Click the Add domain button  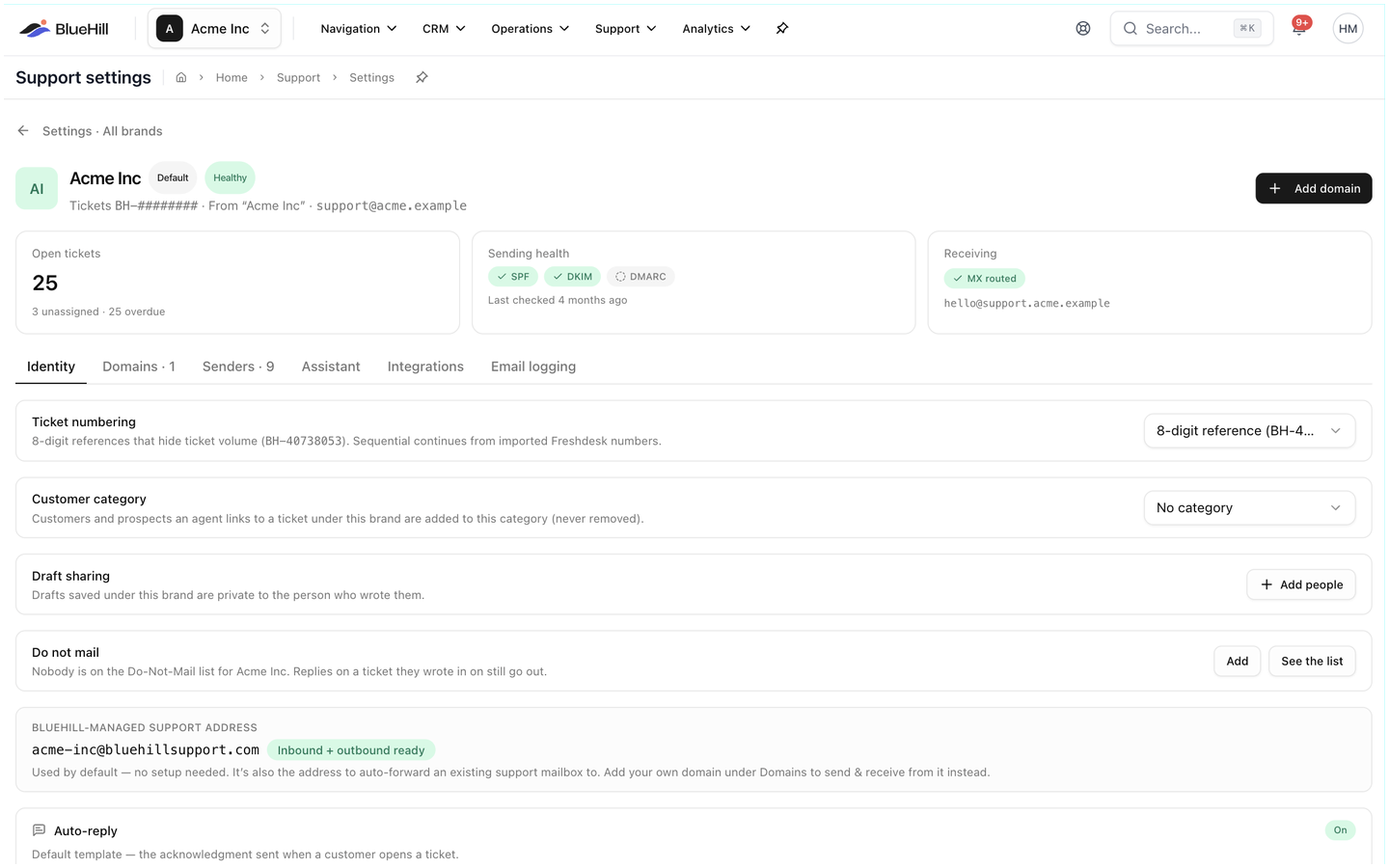pos(1313,188)
